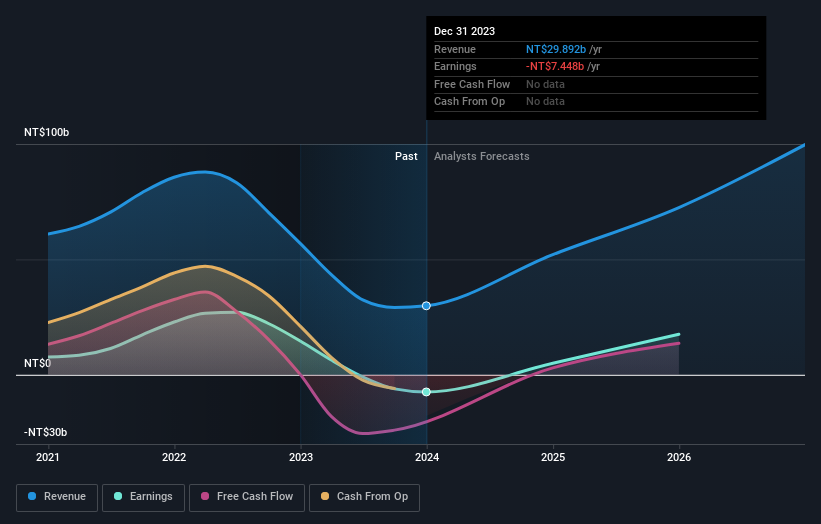
Task: Select the 2021 x-axis label
Action: (48, 458)
